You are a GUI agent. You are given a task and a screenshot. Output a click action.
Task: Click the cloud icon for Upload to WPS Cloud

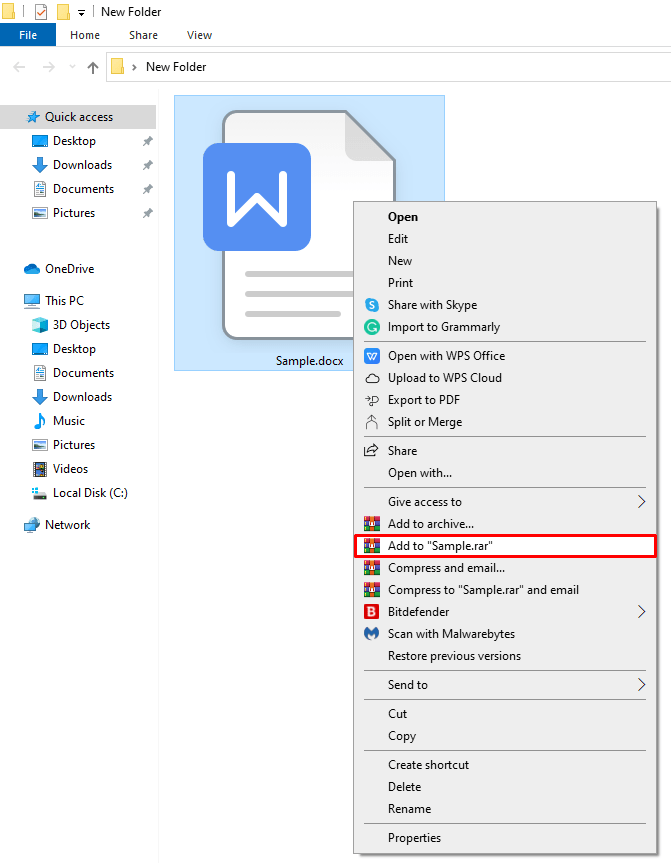372,378
